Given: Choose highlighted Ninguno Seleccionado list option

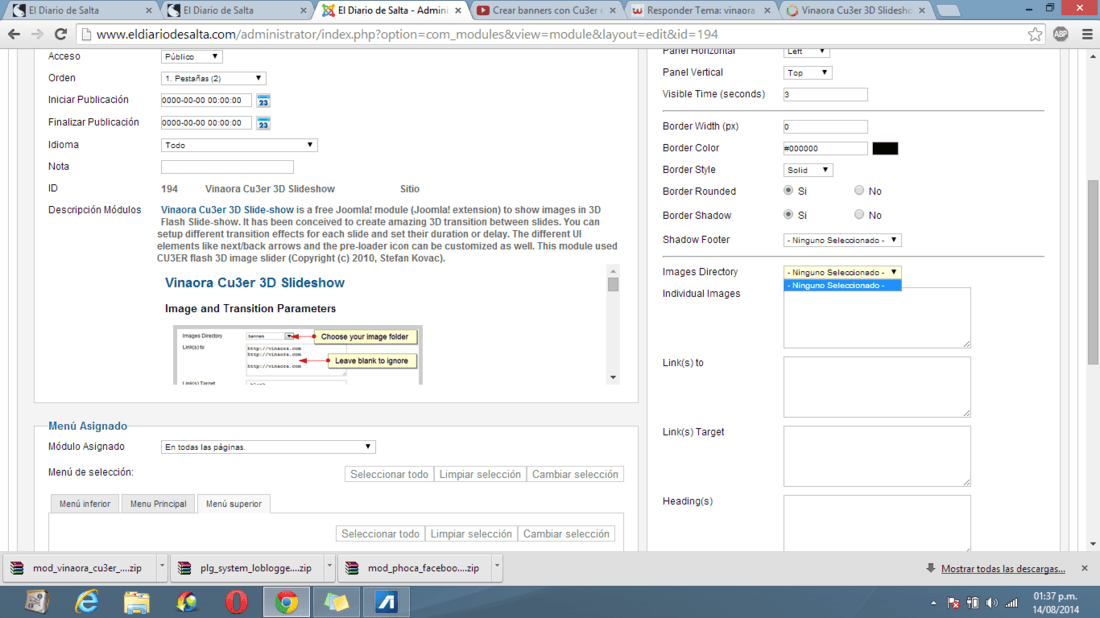Looking at the screenshot, I should pyautogui.click(x=842, y=285).
